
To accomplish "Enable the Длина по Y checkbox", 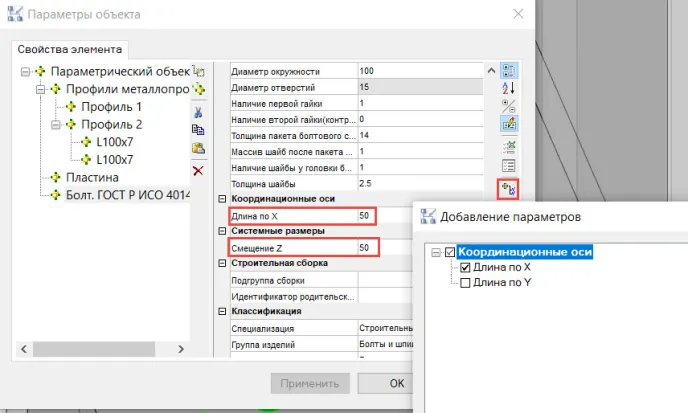I will tap(465, 283).
